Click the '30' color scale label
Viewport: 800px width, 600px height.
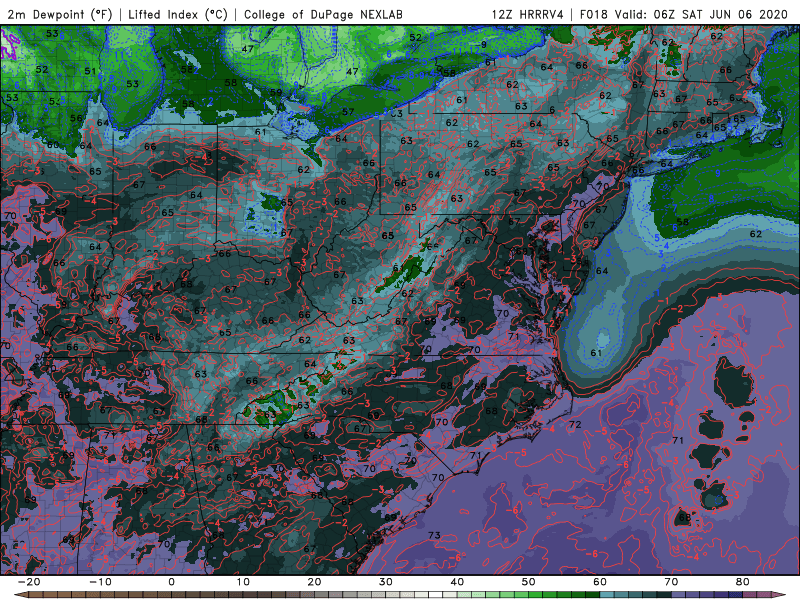point(386,582)
